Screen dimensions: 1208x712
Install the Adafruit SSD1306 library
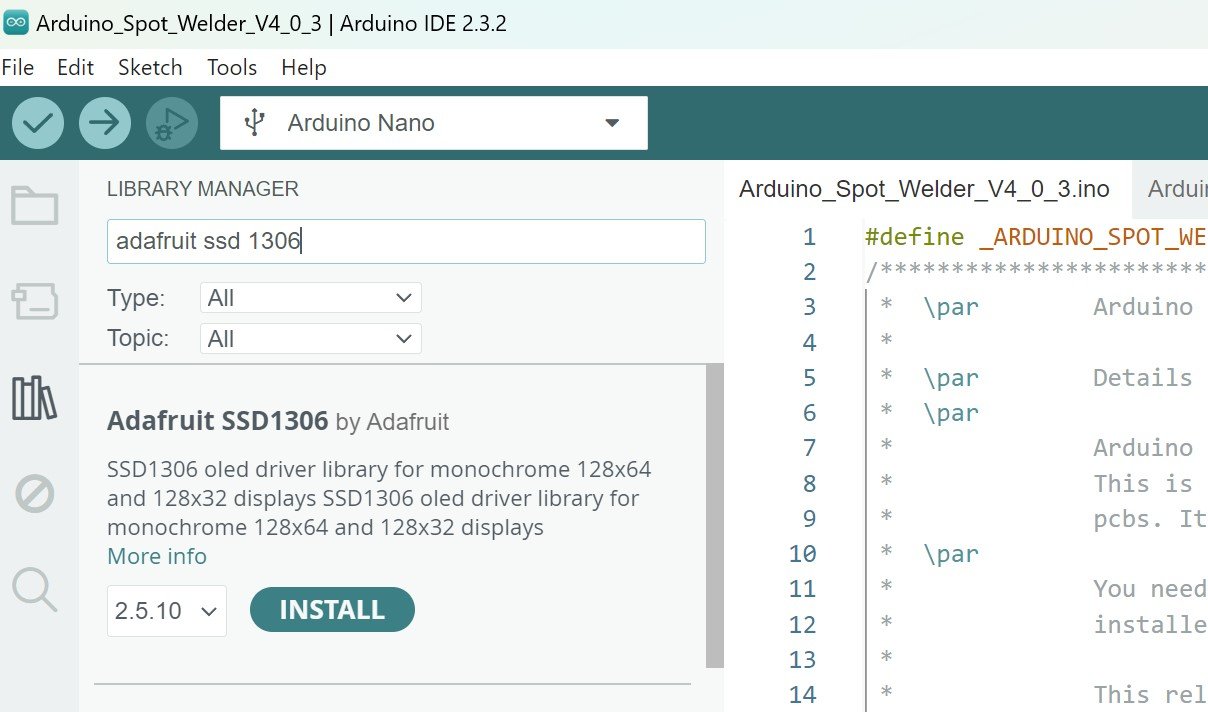pos(332,610)
